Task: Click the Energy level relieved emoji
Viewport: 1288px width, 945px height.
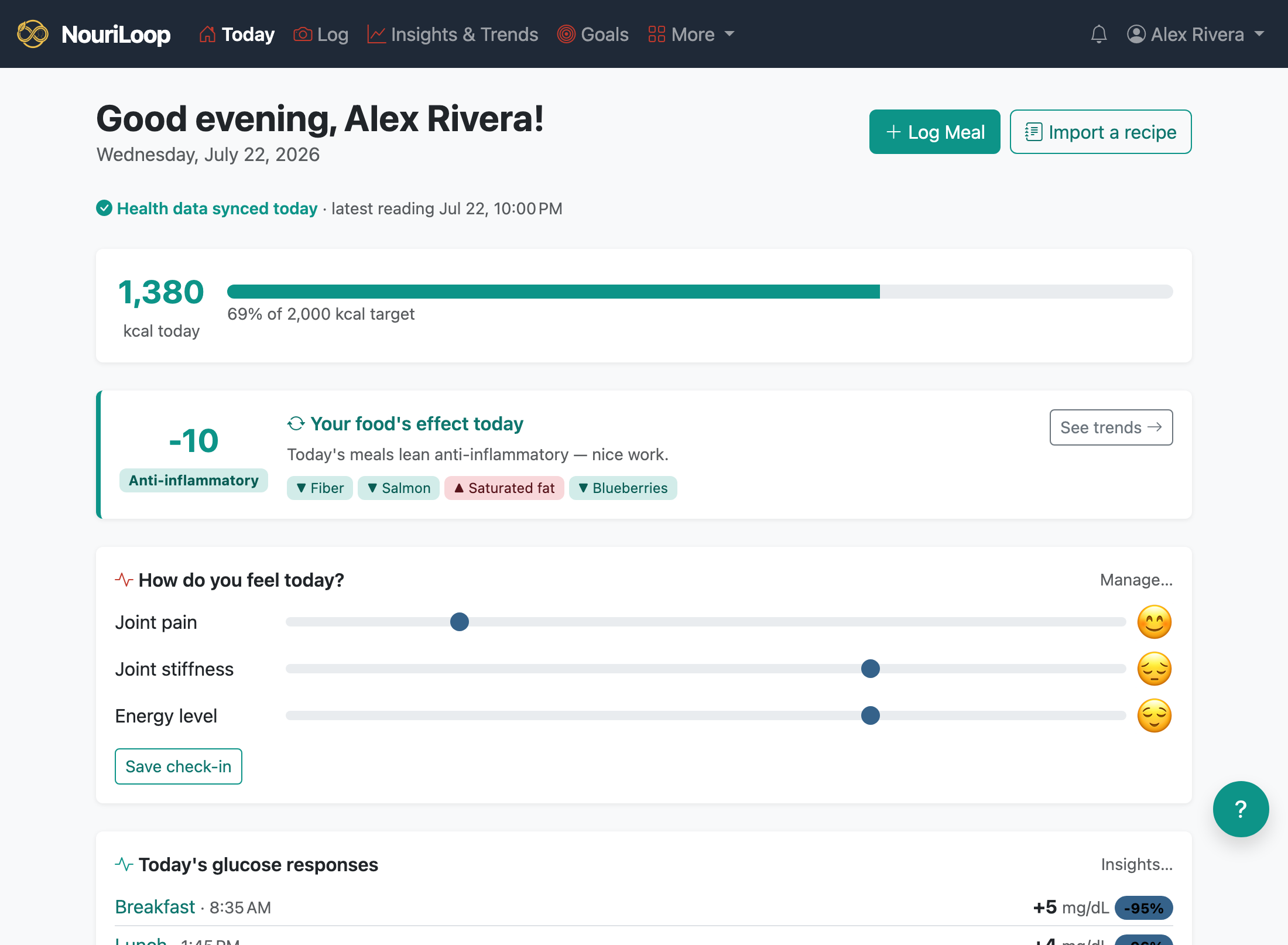Action: tap(1155, 715)
